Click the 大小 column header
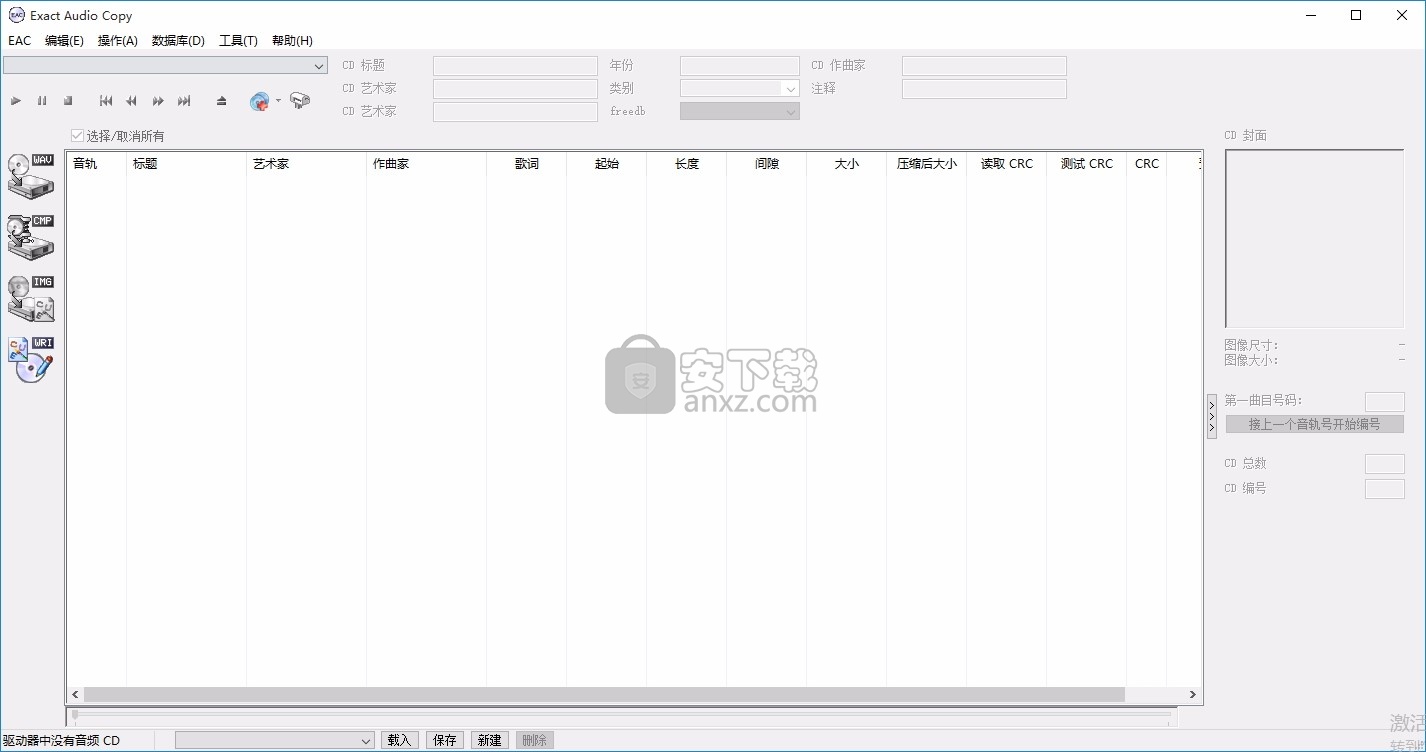The height and width of the screenshot is (752, 1426). pos(847,164)
